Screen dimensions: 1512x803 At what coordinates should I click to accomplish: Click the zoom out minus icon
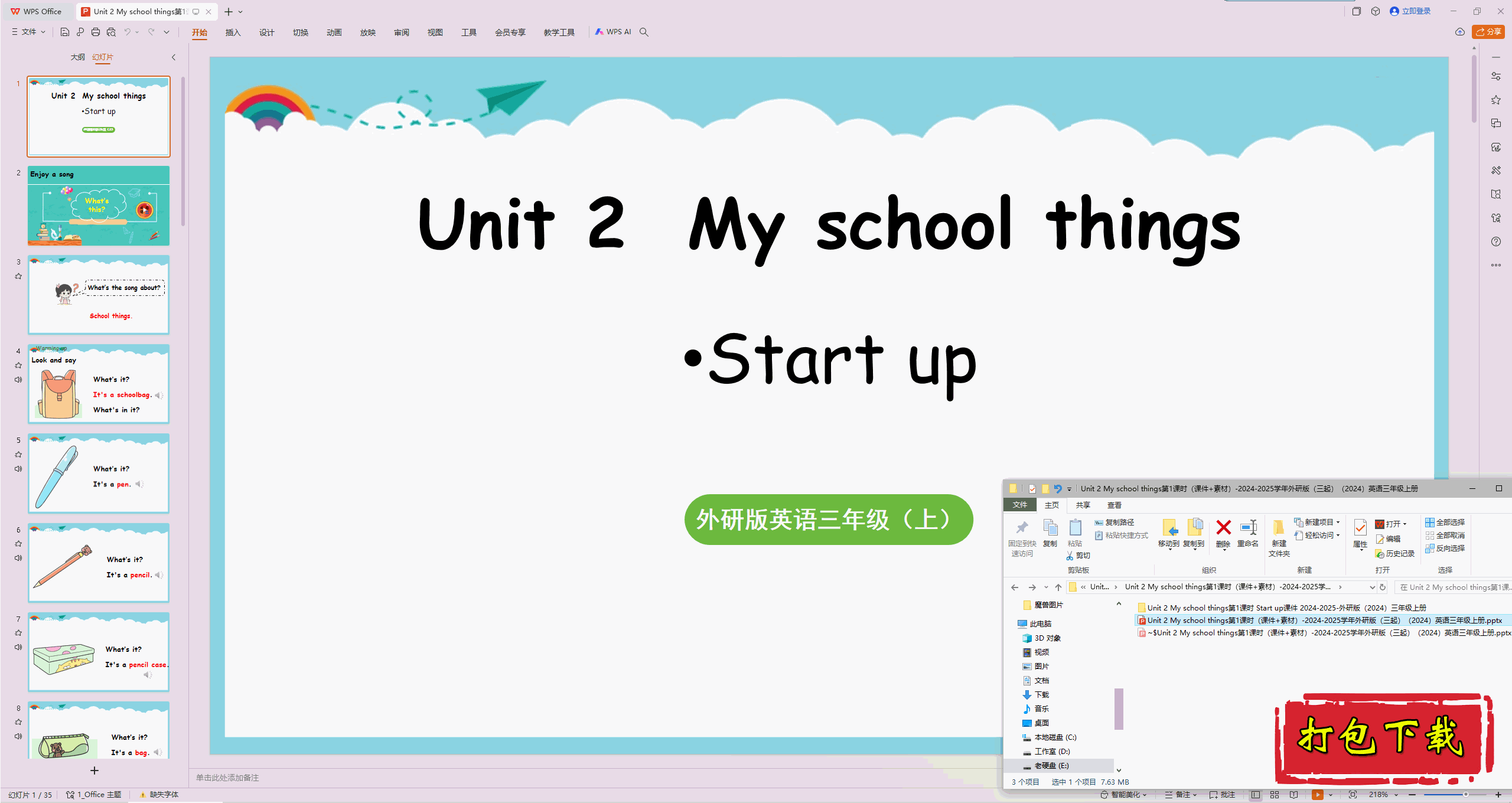click(1413, 795)
